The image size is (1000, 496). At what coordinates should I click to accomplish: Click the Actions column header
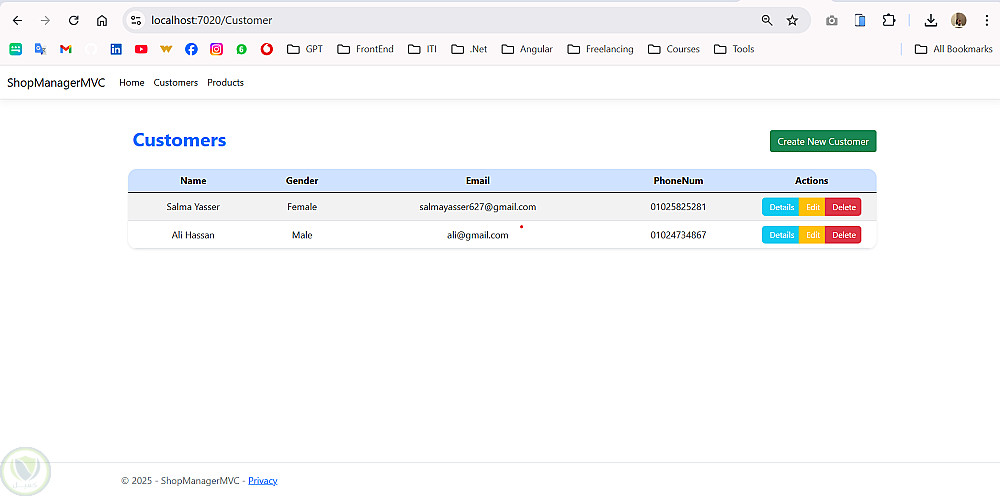click(x=812, y=181)
